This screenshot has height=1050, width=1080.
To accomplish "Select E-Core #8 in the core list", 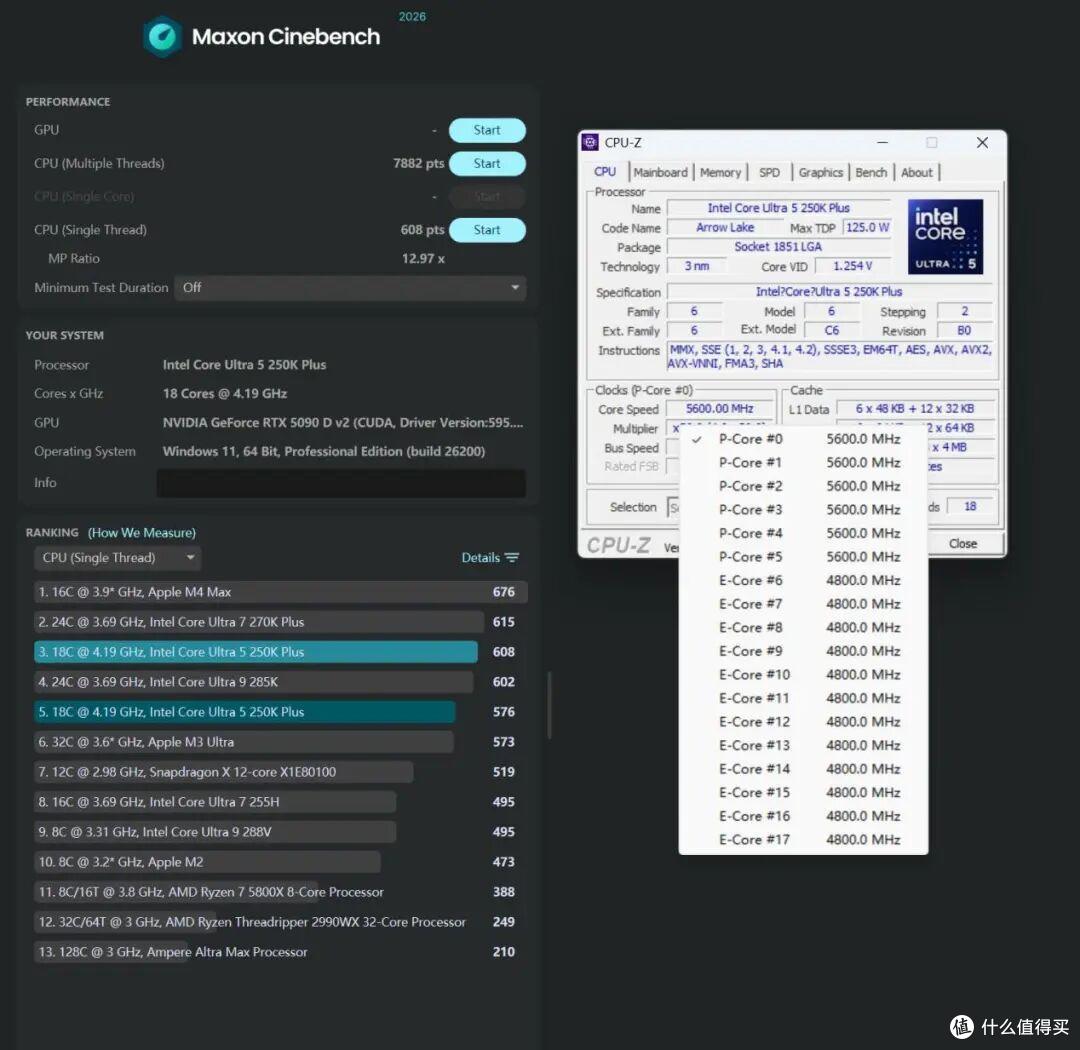I will pyautogui.click(x=803, y=627).
